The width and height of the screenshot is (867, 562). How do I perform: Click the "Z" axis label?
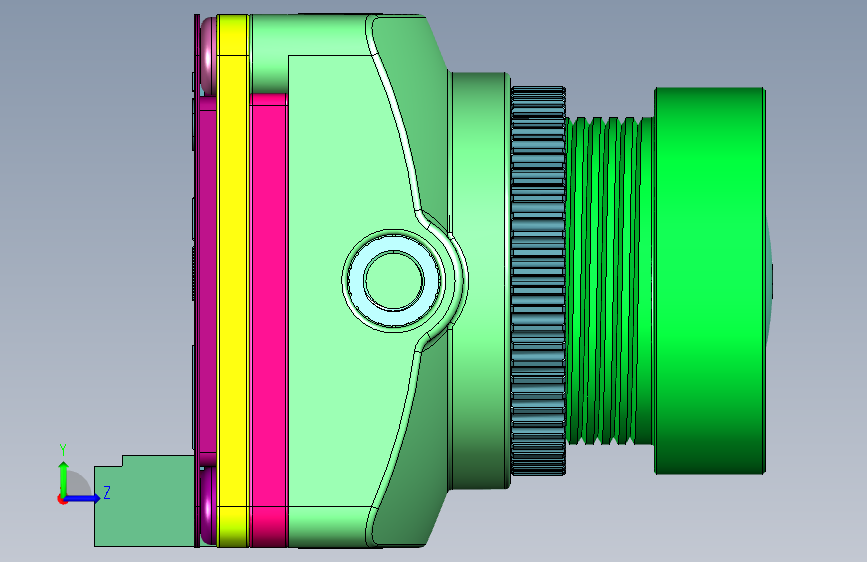(107, 492)
